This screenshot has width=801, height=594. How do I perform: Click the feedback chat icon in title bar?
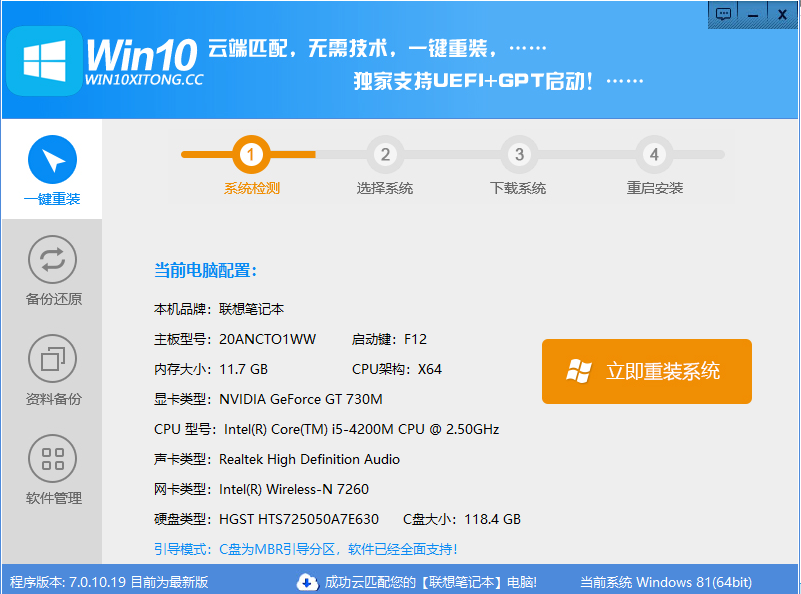(x=723, y=14)
